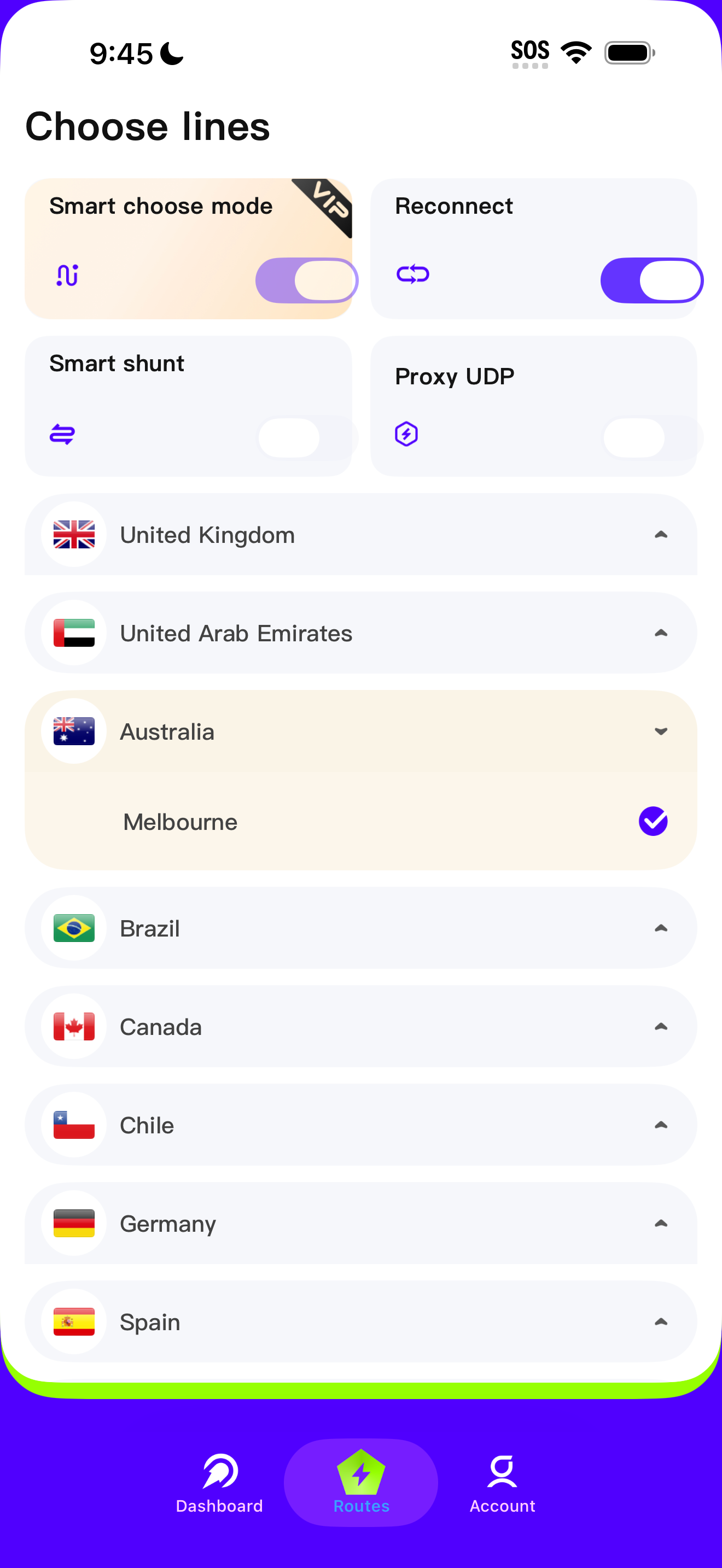Viewport: 722px width, 1568px height.
Task: Select the Melbourne line checkmark
Action: pyautogui.click(x=653, y=822)
